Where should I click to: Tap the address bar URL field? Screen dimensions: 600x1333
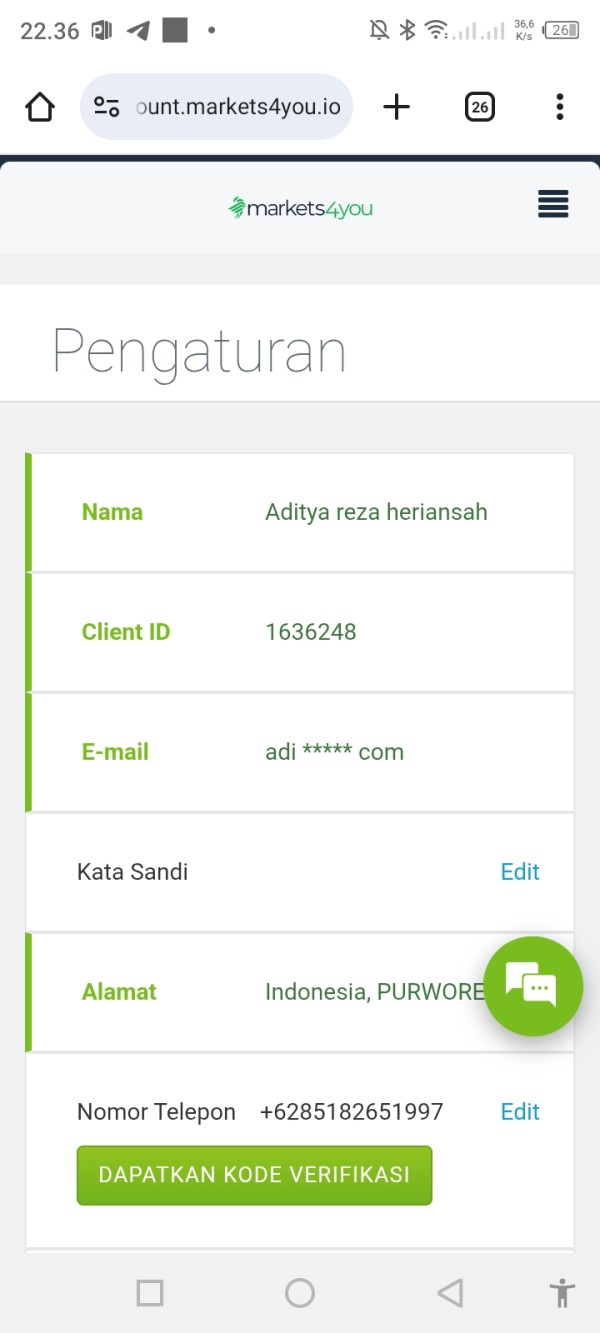pos(238,107)
